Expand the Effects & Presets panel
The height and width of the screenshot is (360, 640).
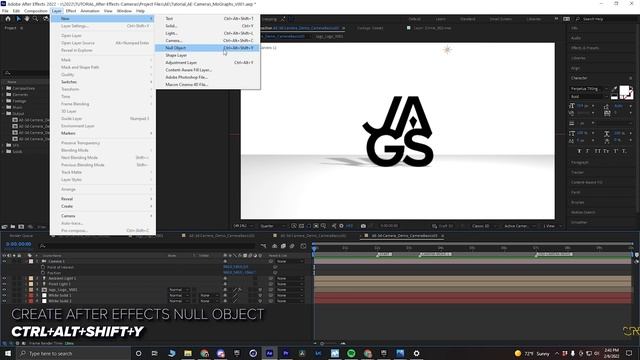pos(585,48)
